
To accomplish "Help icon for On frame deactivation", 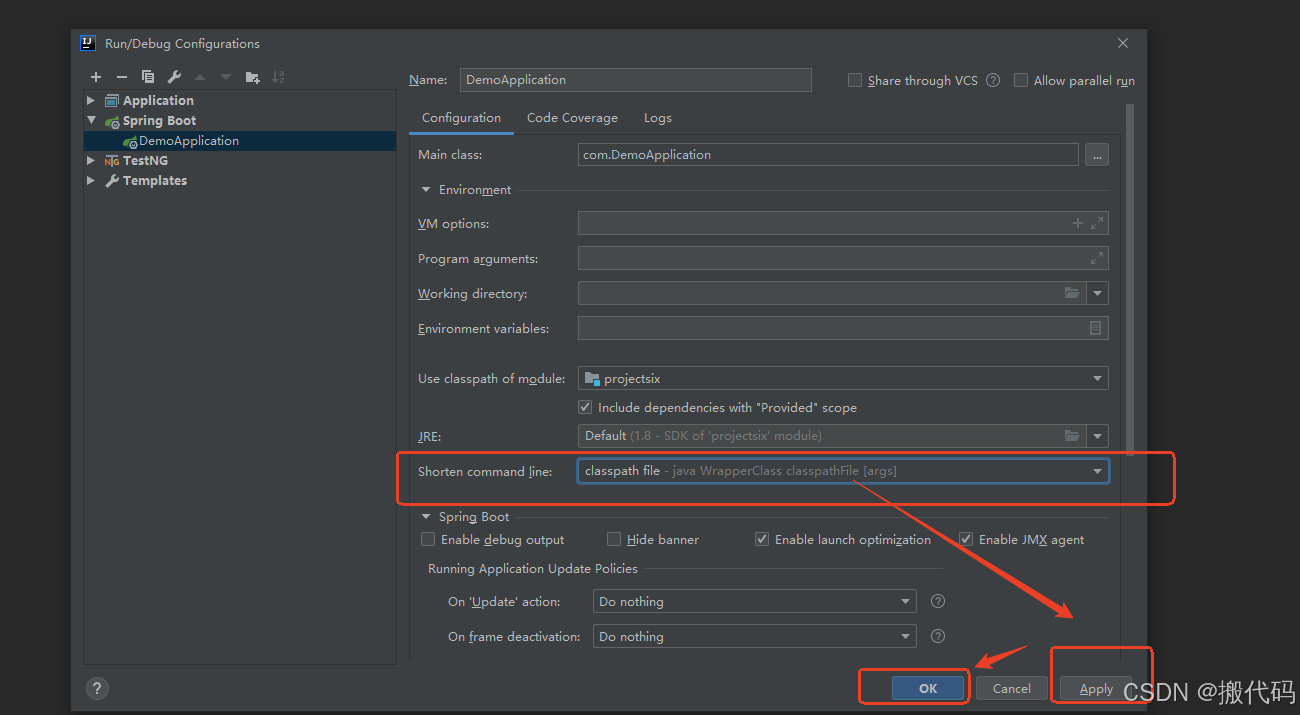I will (938, 636).
